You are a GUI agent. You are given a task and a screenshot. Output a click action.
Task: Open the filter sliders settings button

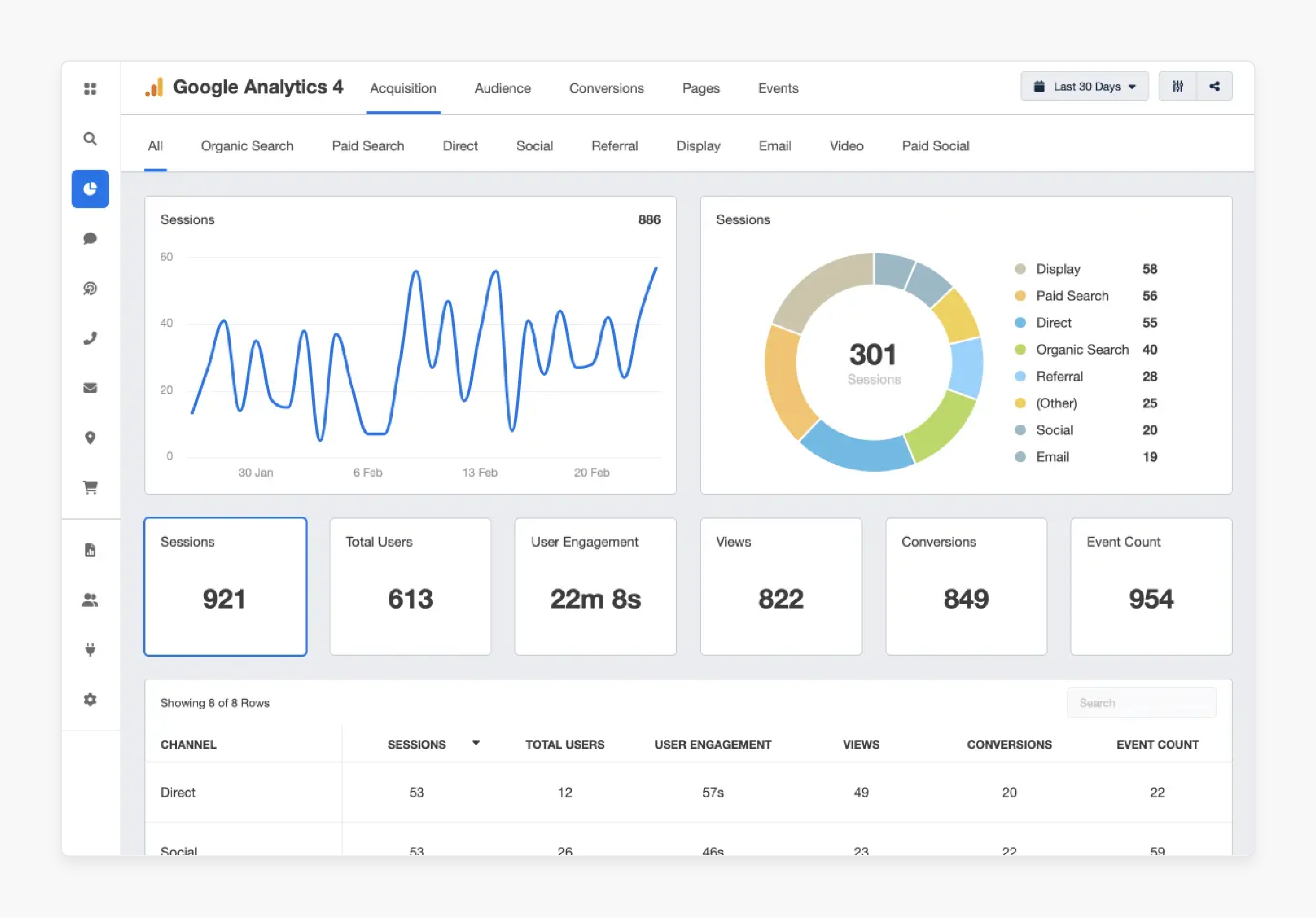click(x=1178, y=87)
